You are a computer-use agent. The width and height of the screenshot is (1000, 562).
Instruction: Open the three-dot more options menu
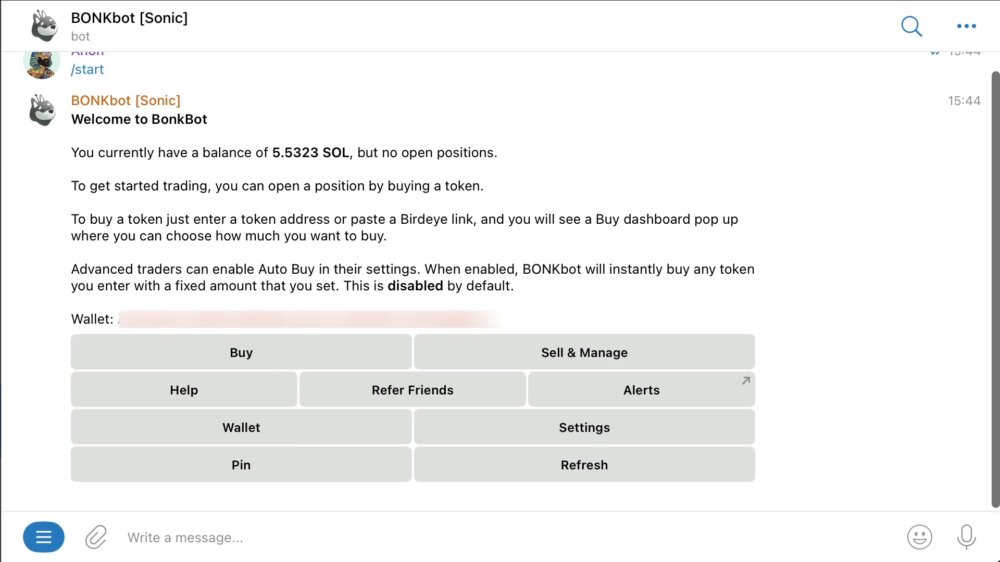[x=966, y=26]
